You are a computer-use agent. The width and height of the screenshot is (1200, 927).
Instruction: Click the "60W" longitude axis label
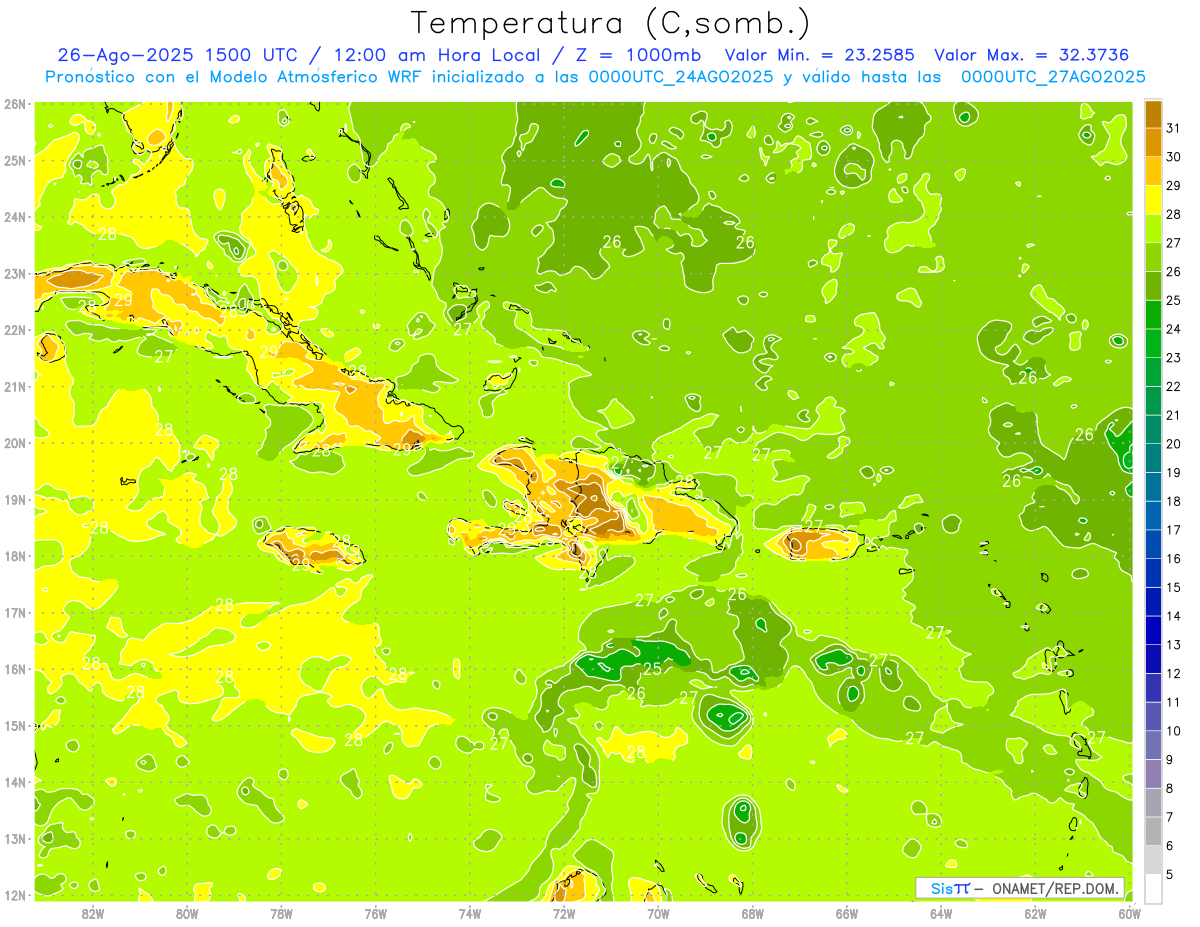coord(1129,913)
